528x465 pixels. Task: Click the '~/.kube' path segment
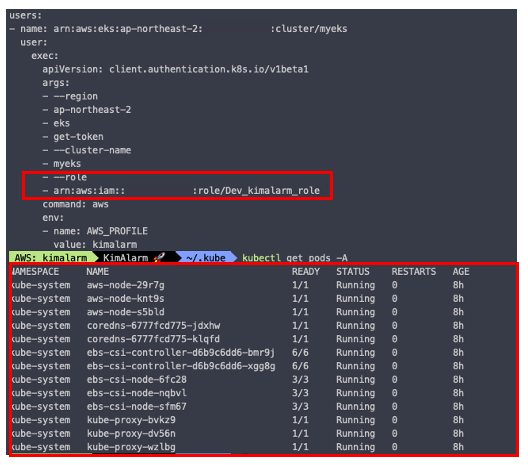click(x=206, y=258)
